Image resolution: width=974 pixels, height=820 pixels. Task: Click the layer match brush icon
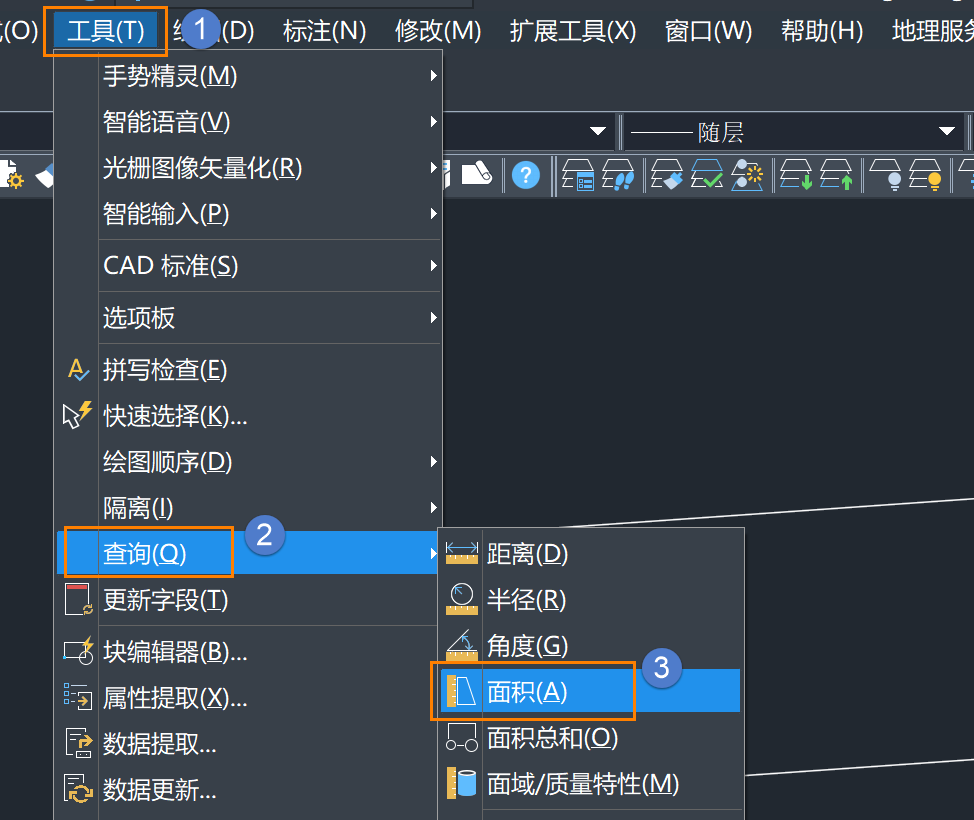coord(667,175)
